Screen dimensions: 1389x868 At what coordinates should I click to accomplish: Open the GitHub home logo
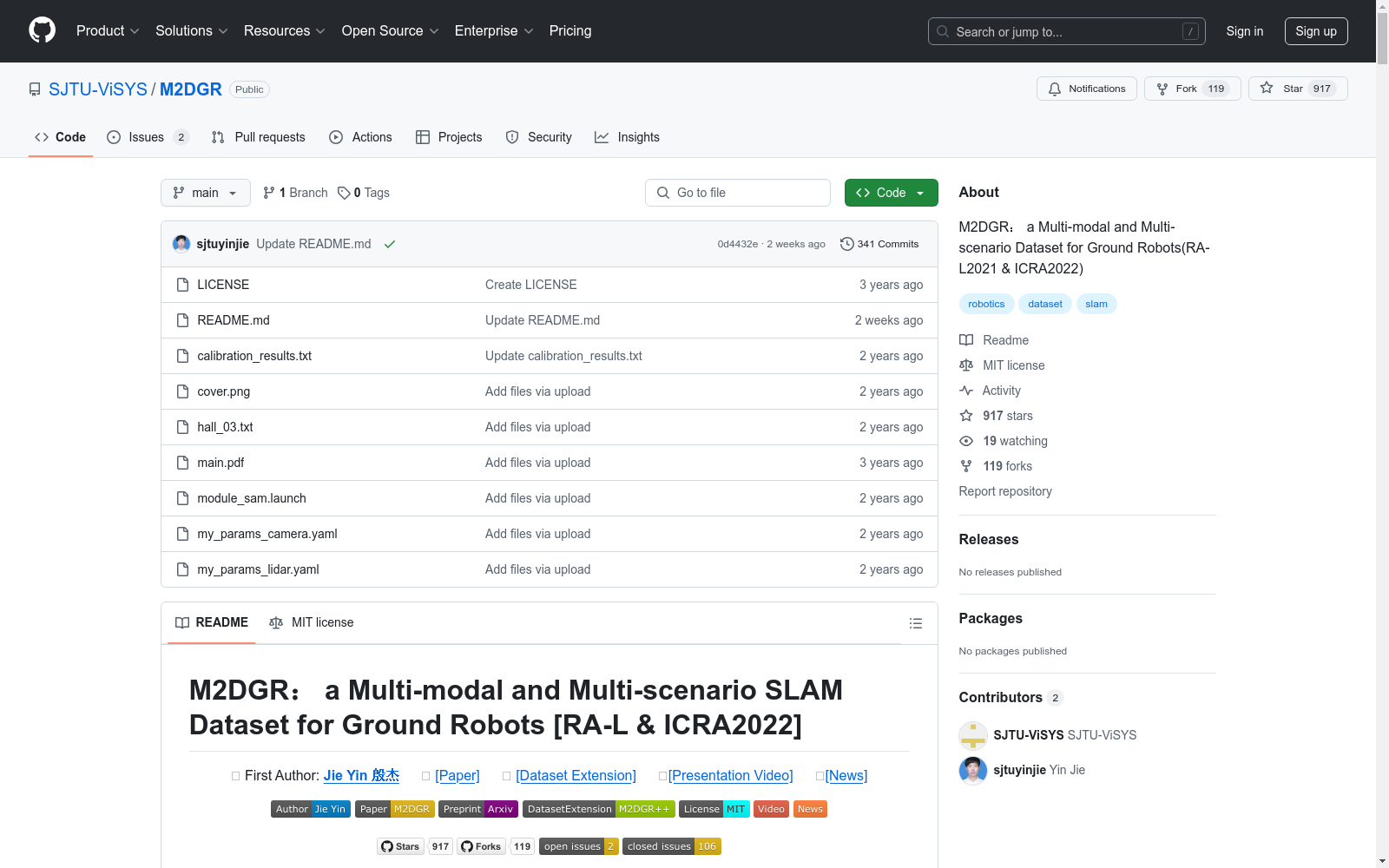tap(42, 30)
